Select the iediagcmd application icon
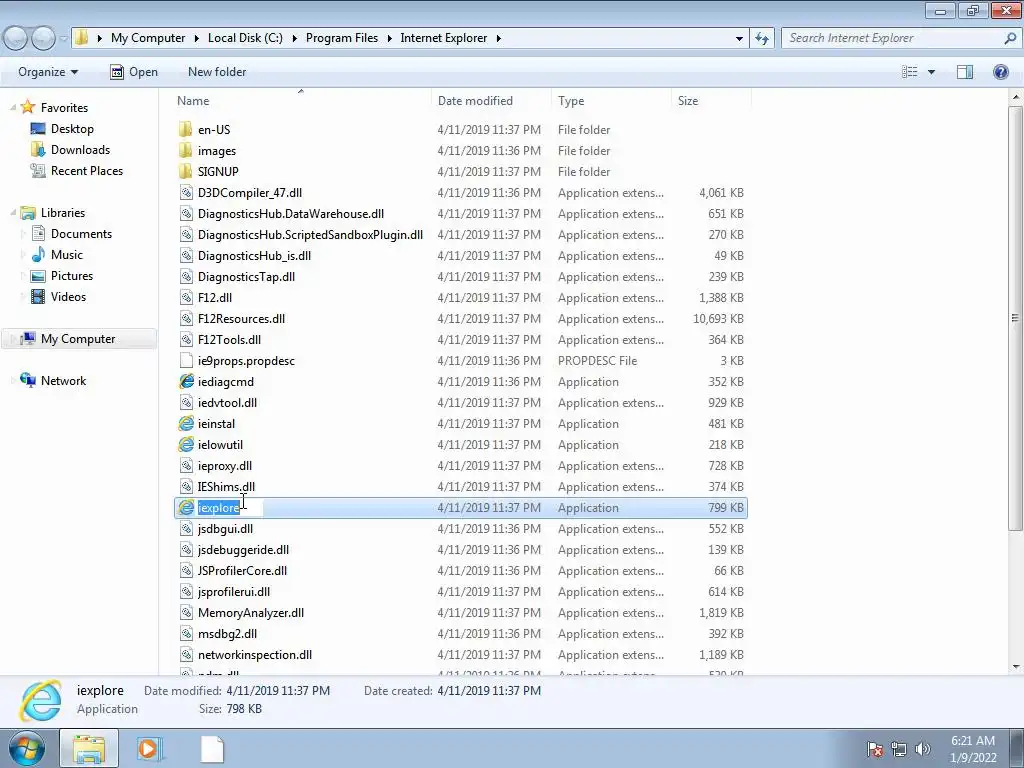The image size is (1024, 768). [186, 381]
